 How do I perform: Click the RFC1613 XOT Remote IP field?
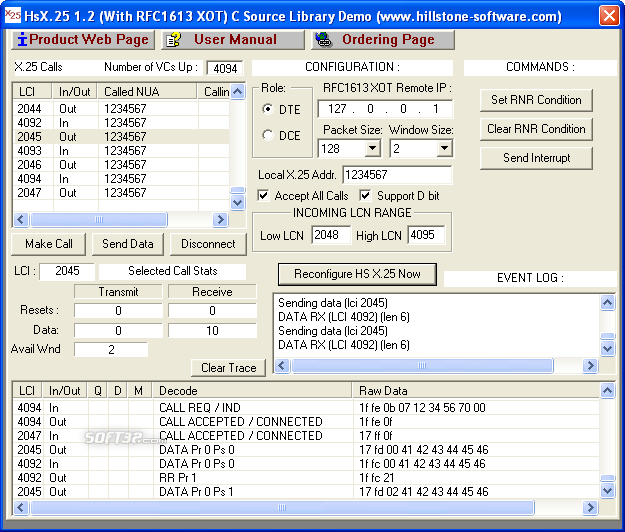pyautogui.click(x=385, y=109)
